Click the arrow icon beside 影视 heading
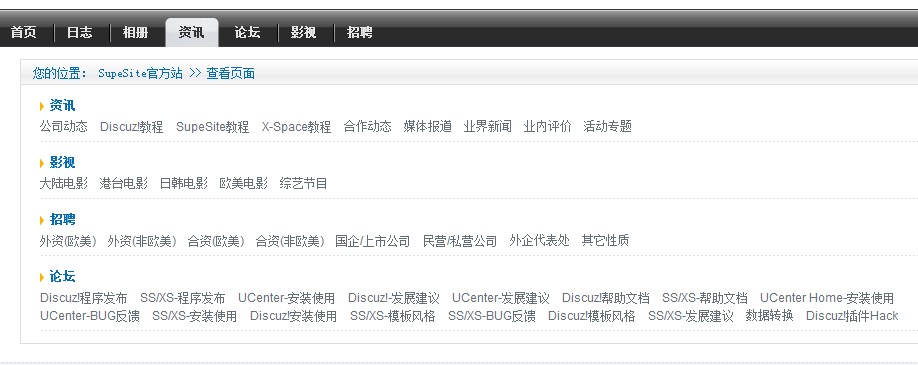 click(x=42, y=163)
